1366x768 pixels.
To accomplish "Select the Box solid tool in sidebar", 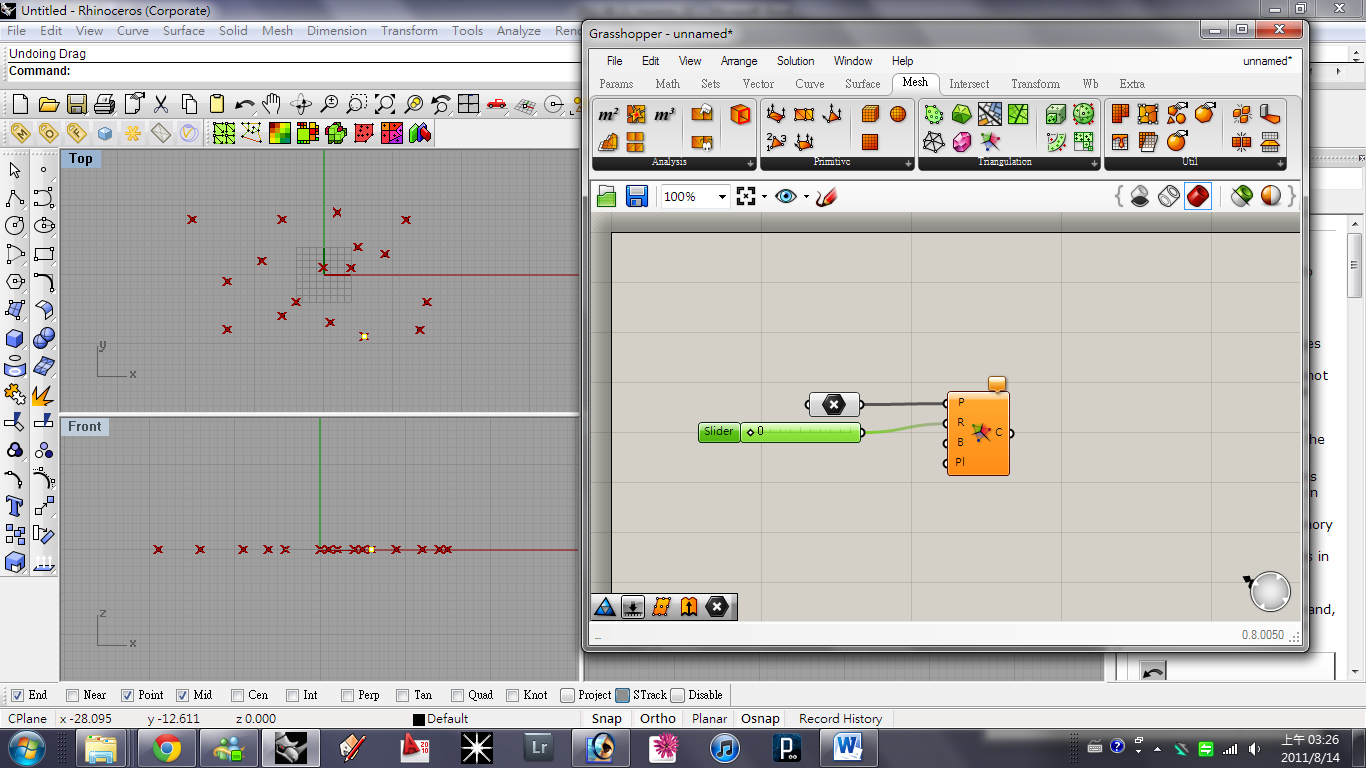I will pyautogui.click(x=15, y=338).
